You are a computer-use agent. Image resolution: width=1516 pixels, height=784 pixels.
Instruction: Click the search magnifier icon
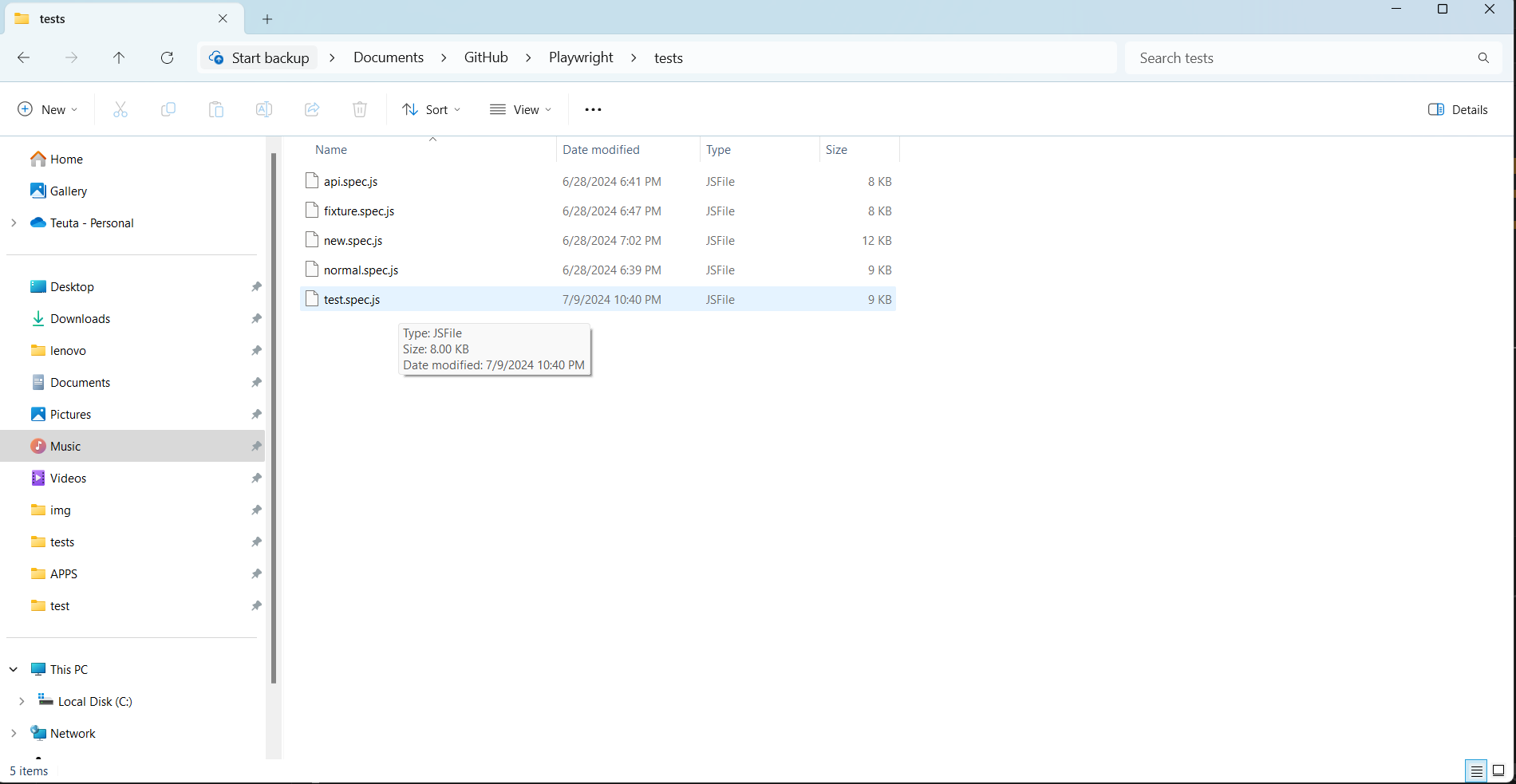click(x=1483, y=57)
